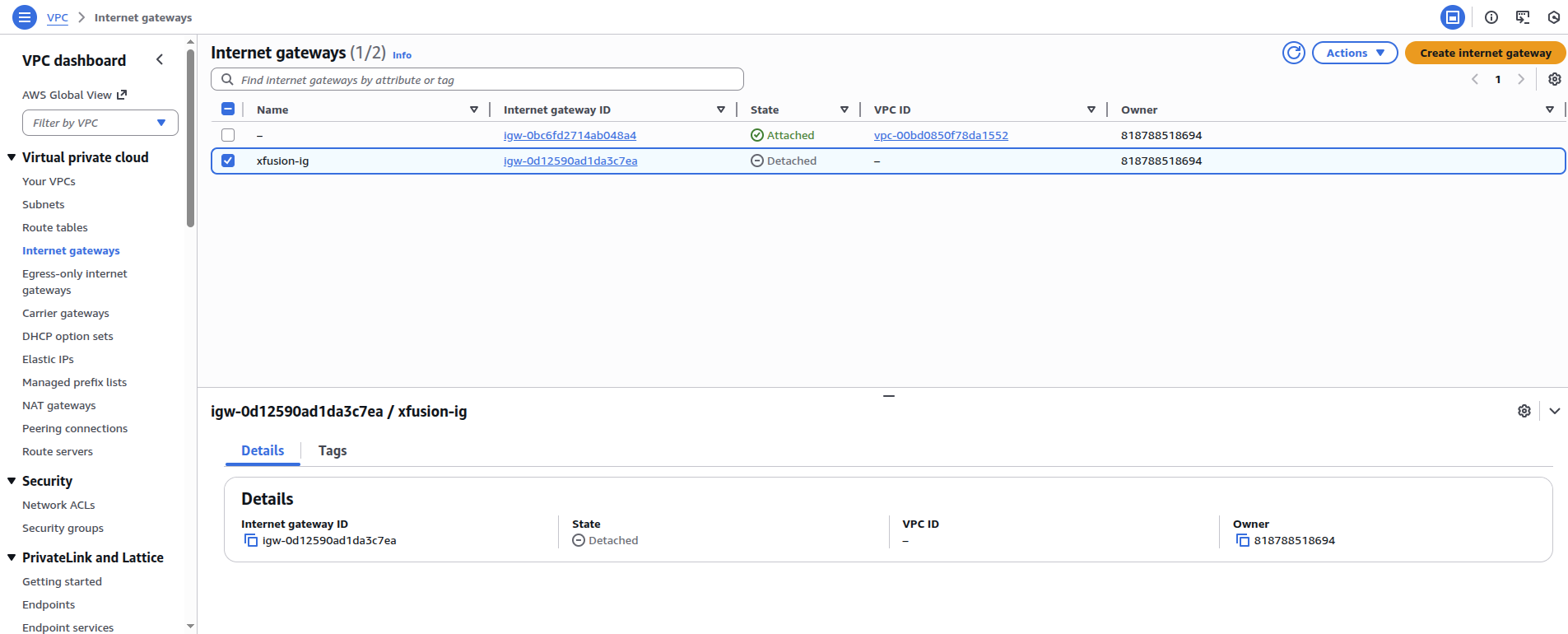Collapse the Security section
The image size is (1568, 634).
tap(12, 481)
